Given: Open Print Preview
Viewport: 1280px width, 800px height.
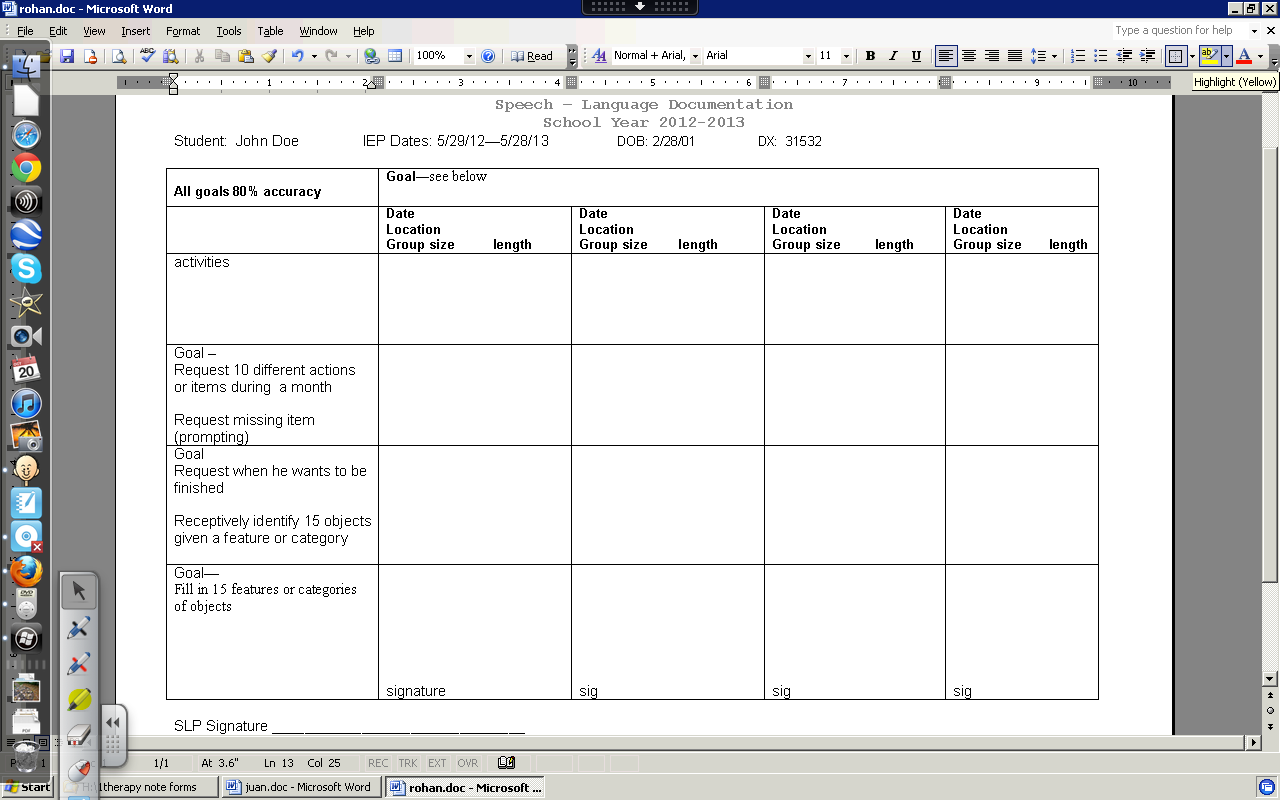Looking at the screenshot, I should tap(118, 56).
